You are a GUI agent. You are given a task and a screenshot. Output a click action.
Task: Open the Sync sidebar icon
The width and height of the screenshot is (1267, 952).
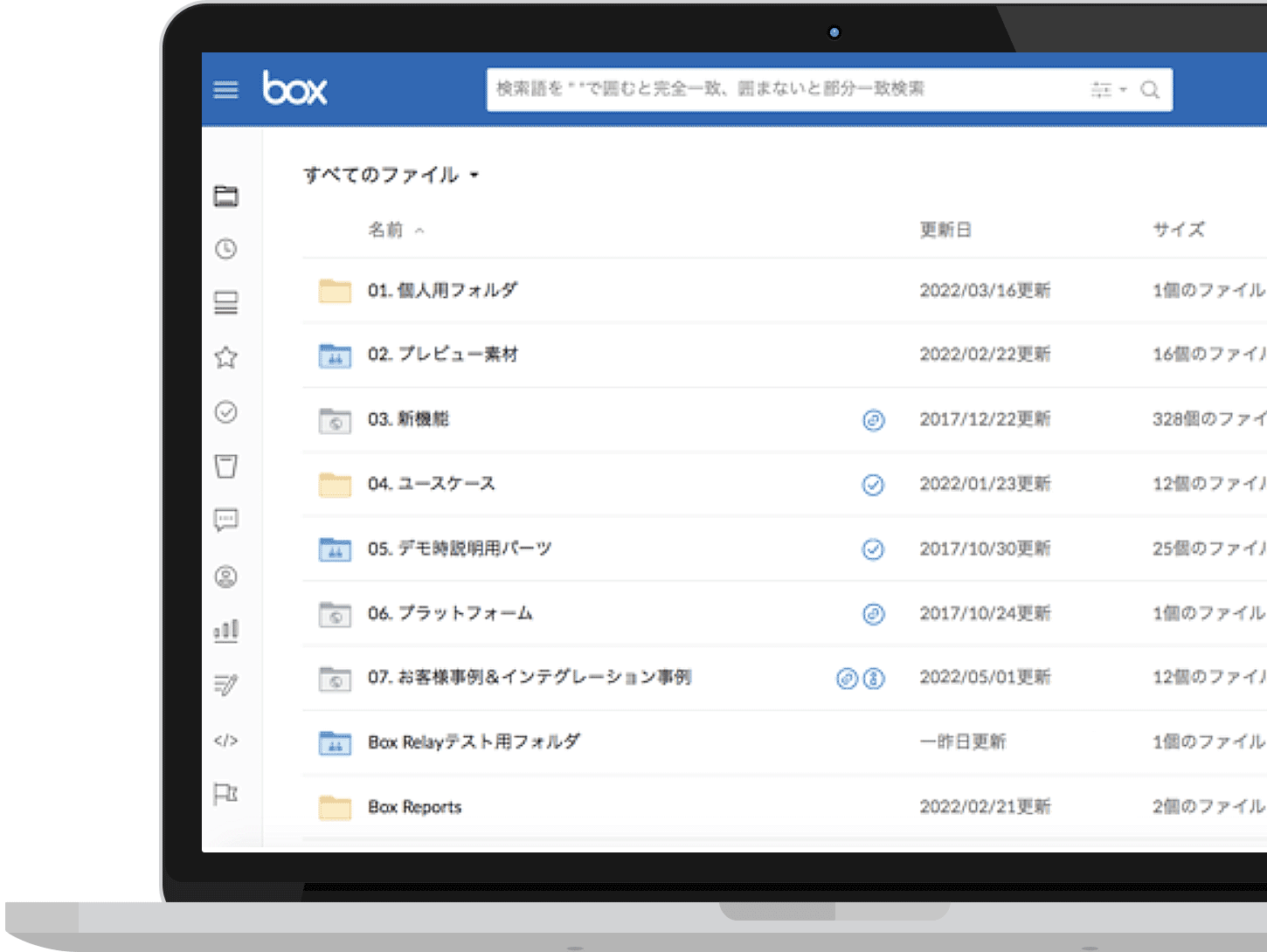(225, 303)
